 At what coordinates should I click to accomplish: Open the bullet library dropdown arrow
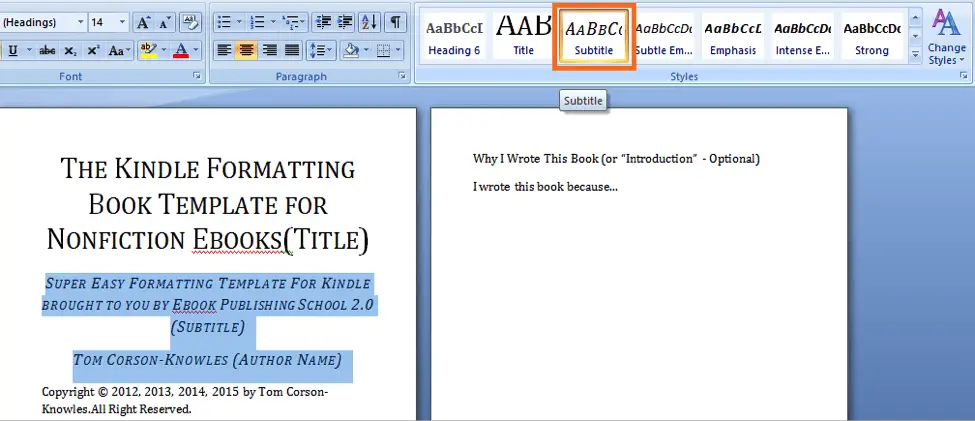click(x=239, y=23)
